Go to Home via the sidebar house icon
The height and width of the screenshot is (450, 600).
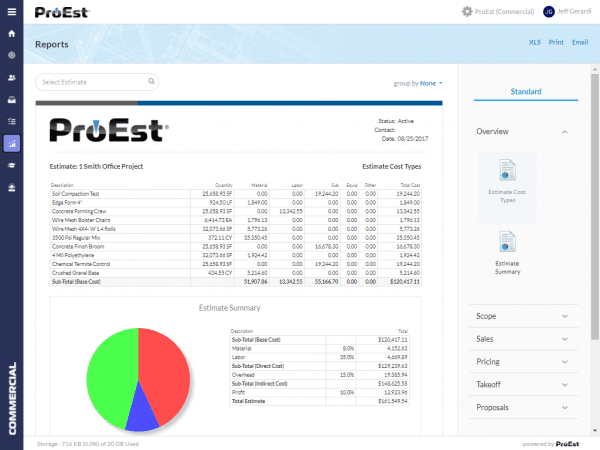[11, 33]
